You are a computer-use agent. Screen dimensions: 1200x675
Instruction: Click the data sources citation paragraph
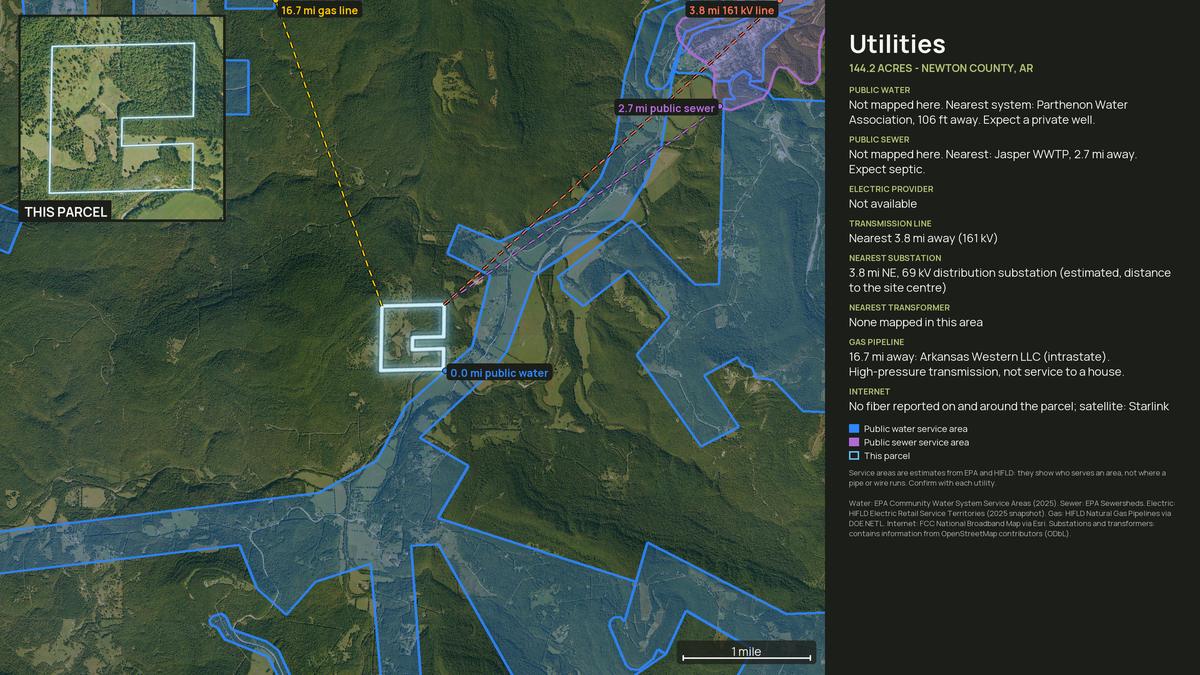point(1010,518)
